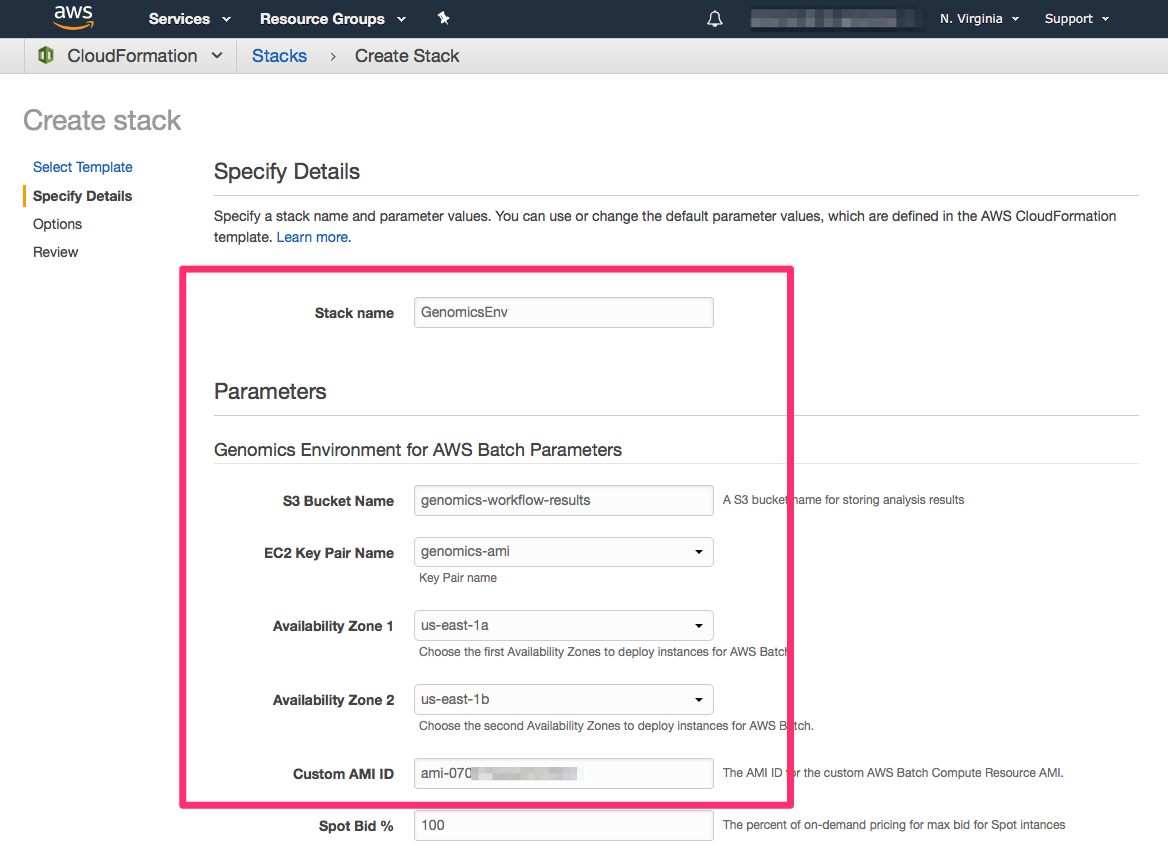
Task: Open the notifications bell icon
Action: (714, 19)
